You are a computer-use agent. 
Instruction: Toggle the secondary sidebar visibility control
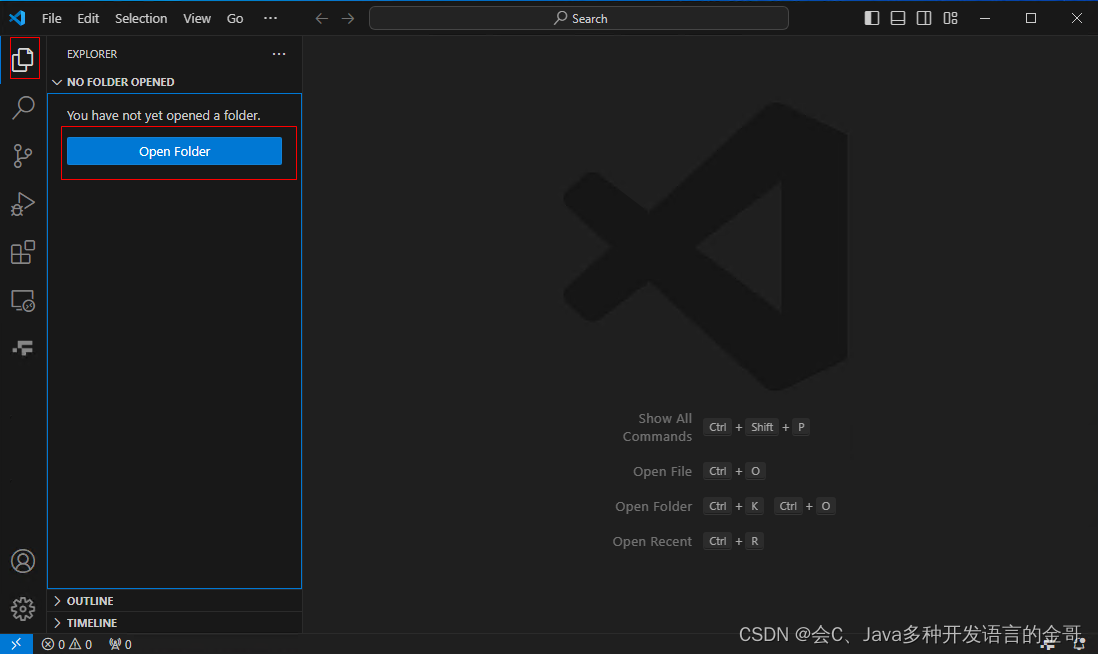[923, 17]
